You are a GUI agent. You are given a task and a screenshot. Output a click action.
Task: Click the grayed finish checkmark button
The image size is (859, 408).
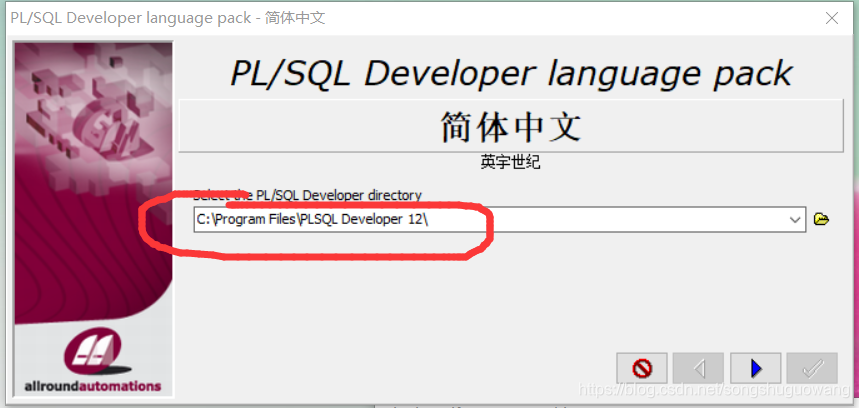[812, 368]
